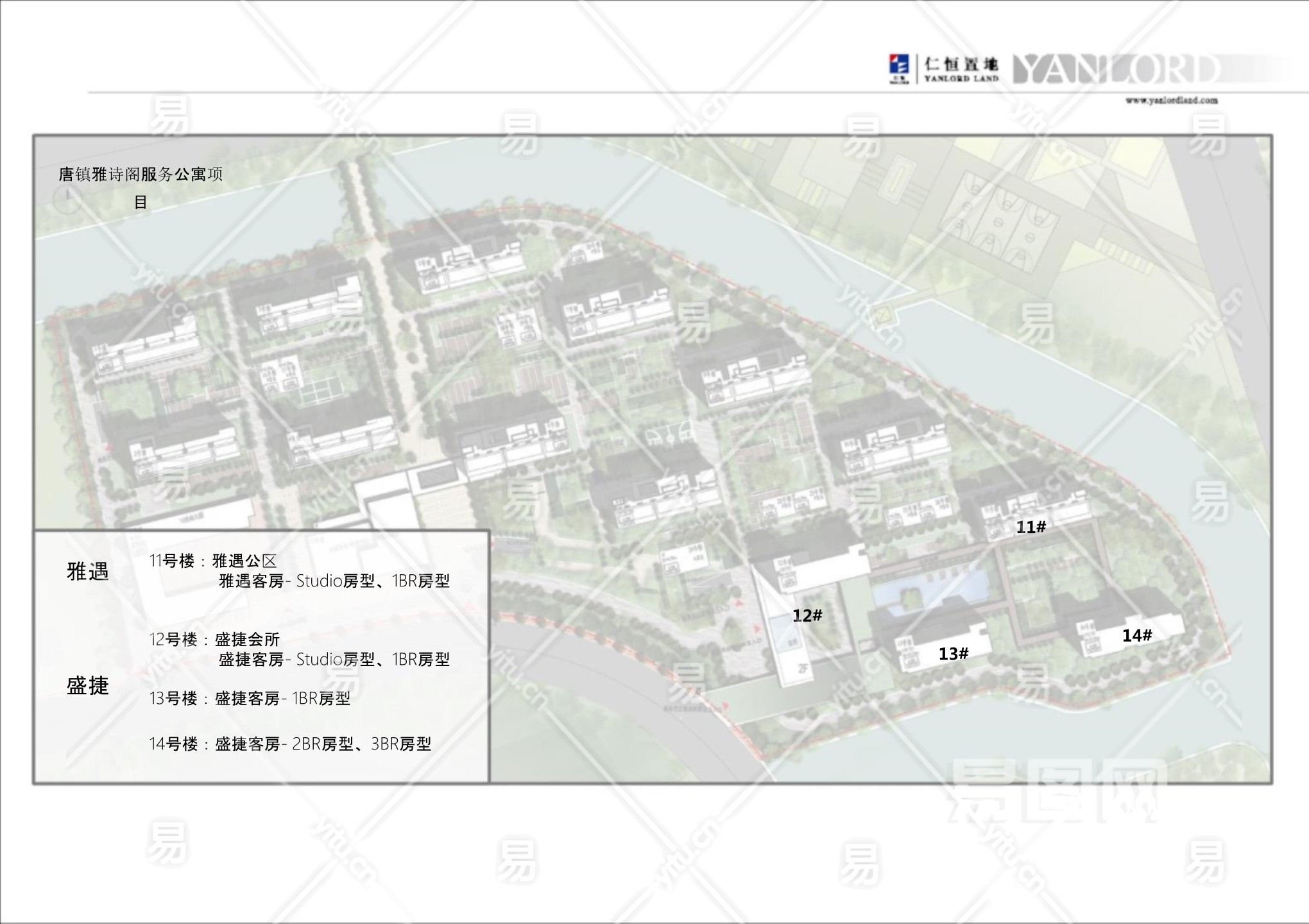
Task: Click the 12号楼 盛捷会所 legend line
Action: click(215, 639)
